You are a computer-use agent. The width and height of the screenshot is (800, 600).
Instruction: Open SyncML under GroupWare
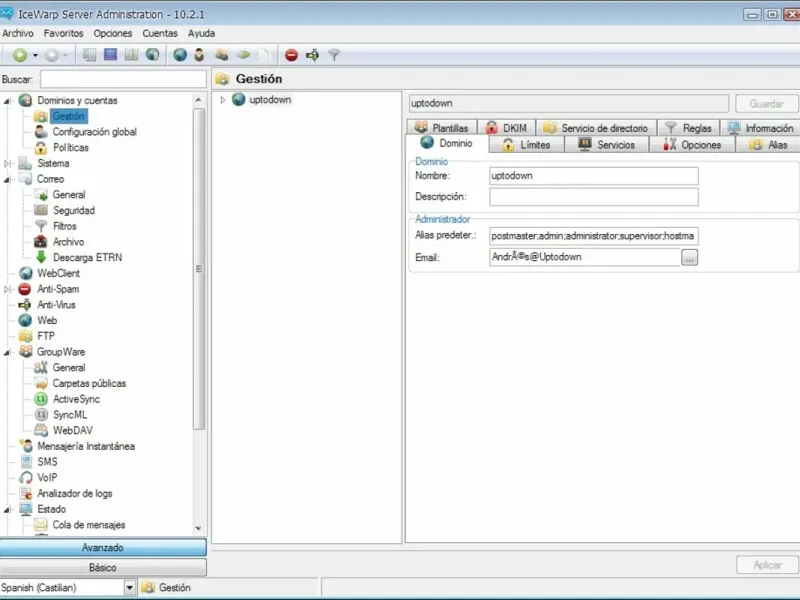coord(70,415)
